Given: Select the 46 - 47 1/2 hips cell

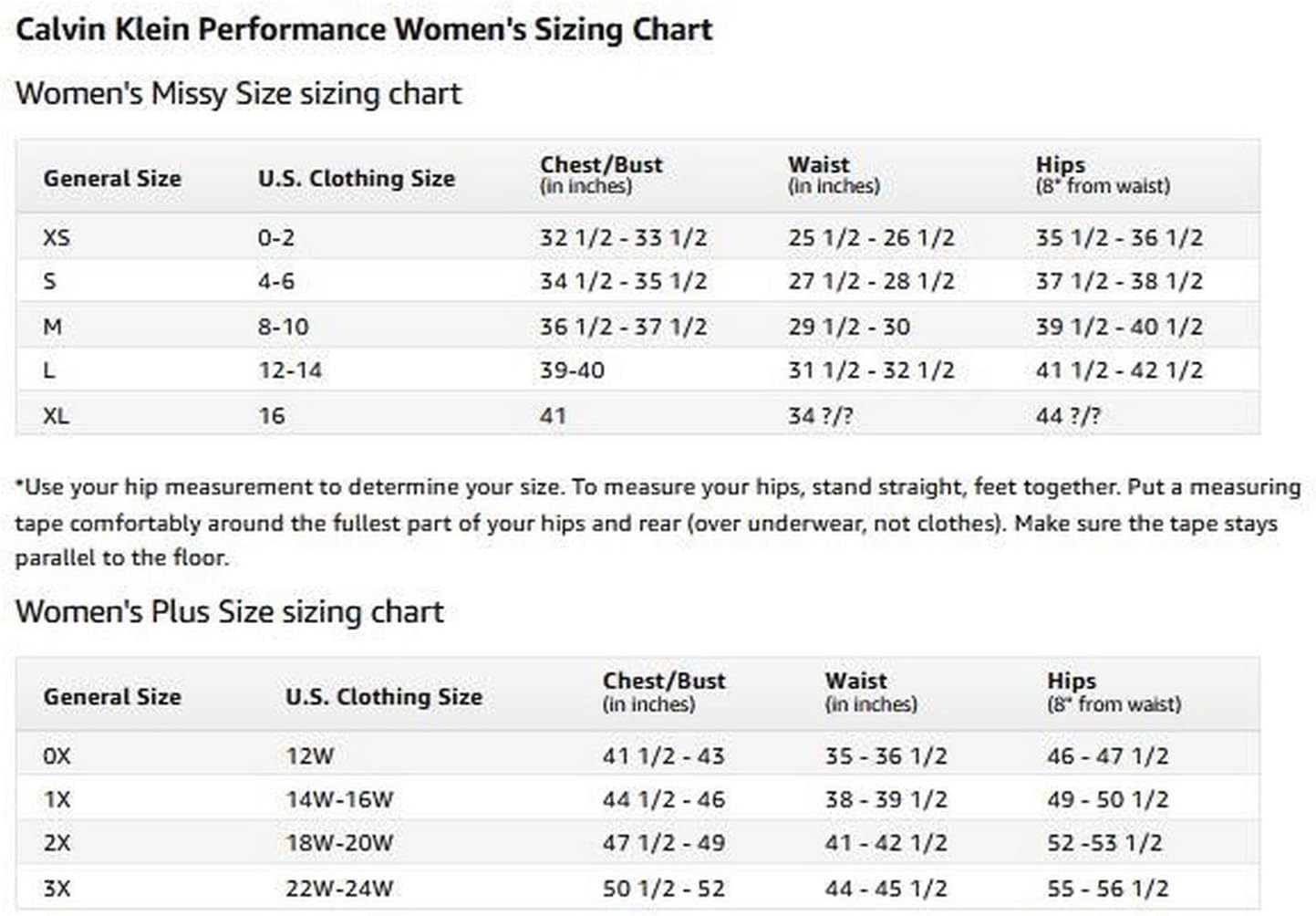Looking at the screenshot, I should [1107, 756].
